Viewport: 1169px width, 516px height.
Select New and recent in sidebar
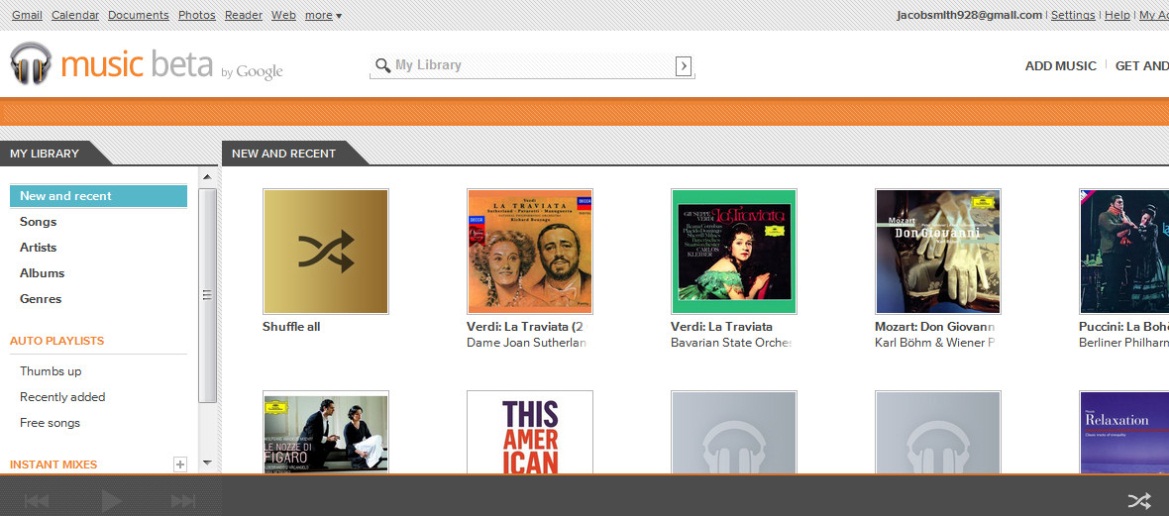tap(98, 196)
